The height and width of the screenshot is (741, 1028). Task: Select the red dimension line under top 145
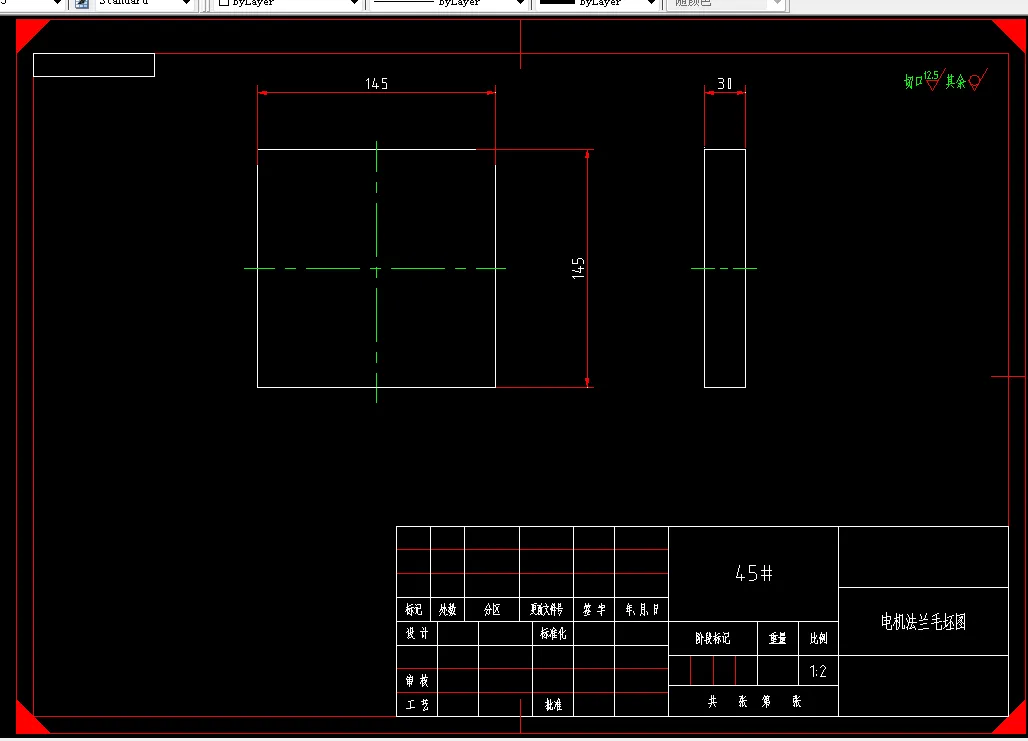click(376, 92)
